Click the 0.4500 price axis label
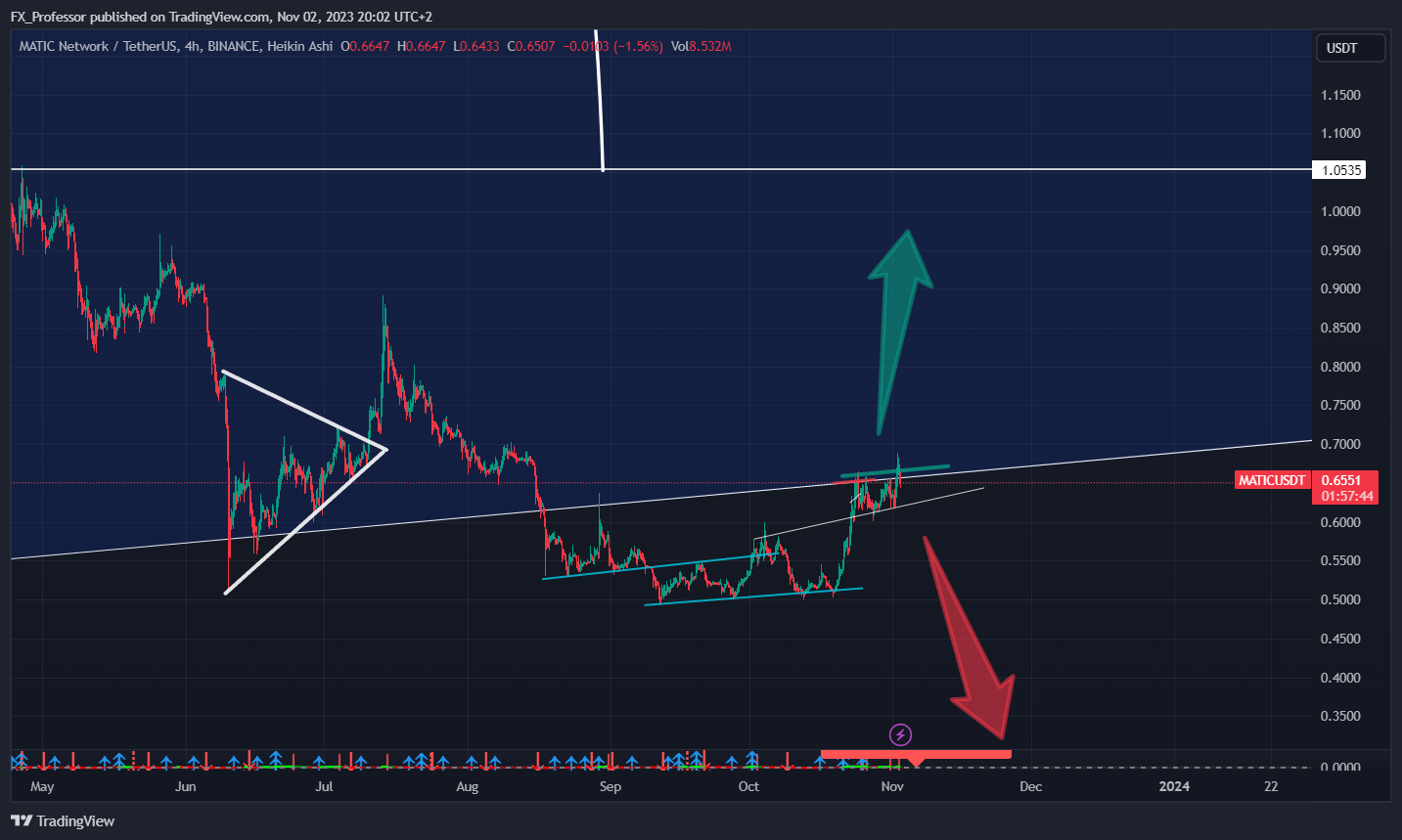Image resolution: width=1402 pixels, height=840 pixels. [1340, 639]
